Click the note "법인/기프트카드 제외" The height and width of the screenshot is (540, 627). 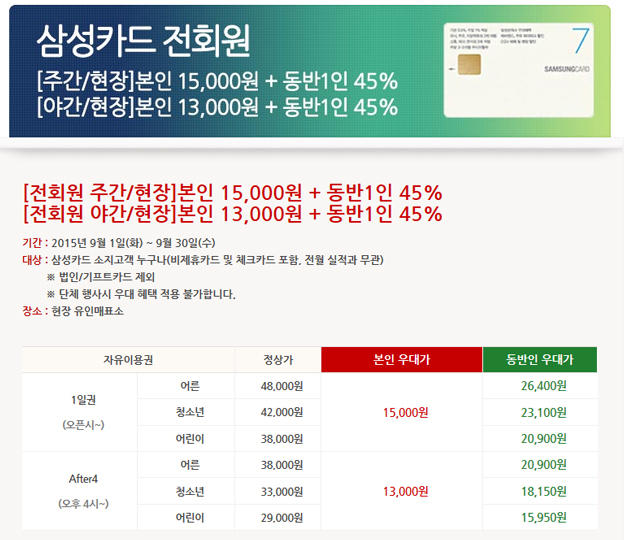point(106,277)
